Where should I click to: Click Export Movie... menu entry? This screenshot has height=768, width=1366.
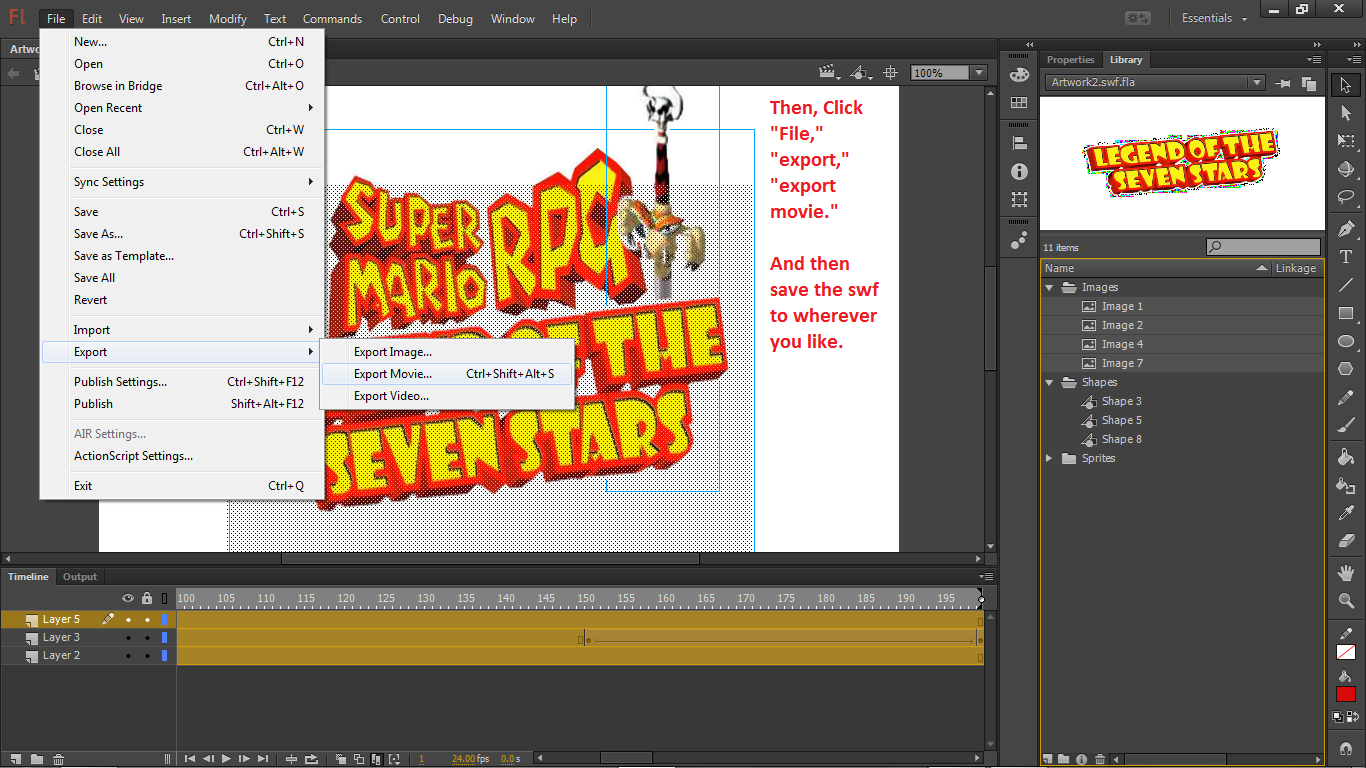pos(446,374)
